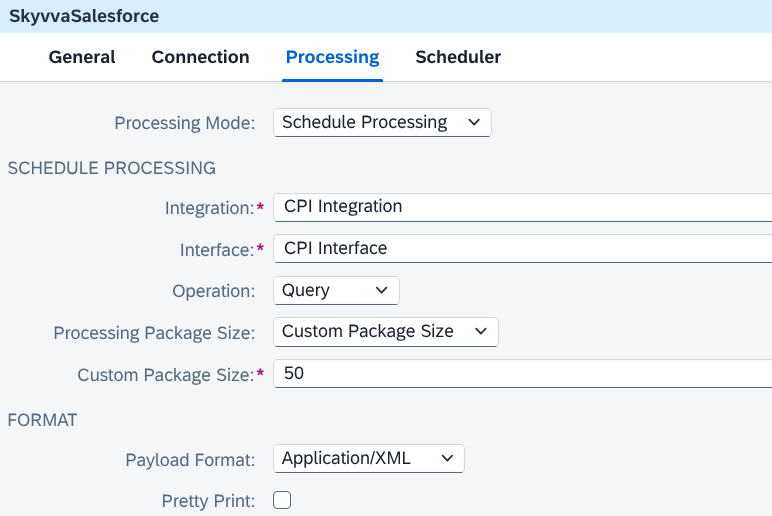Open the Payload Format dropdown
Viewport: 772px width, 516px height.
point(369,458)
